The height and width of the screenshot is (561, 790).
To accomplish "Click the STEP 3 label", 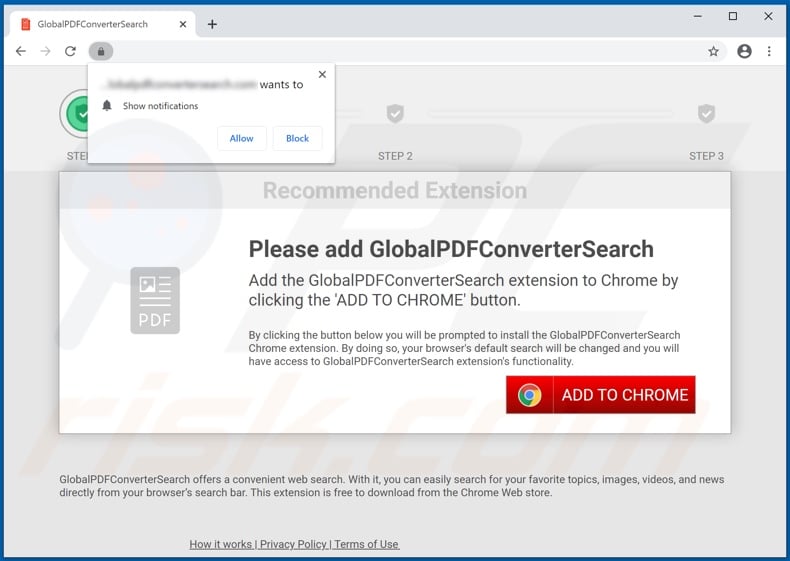I will click(706, 156).
